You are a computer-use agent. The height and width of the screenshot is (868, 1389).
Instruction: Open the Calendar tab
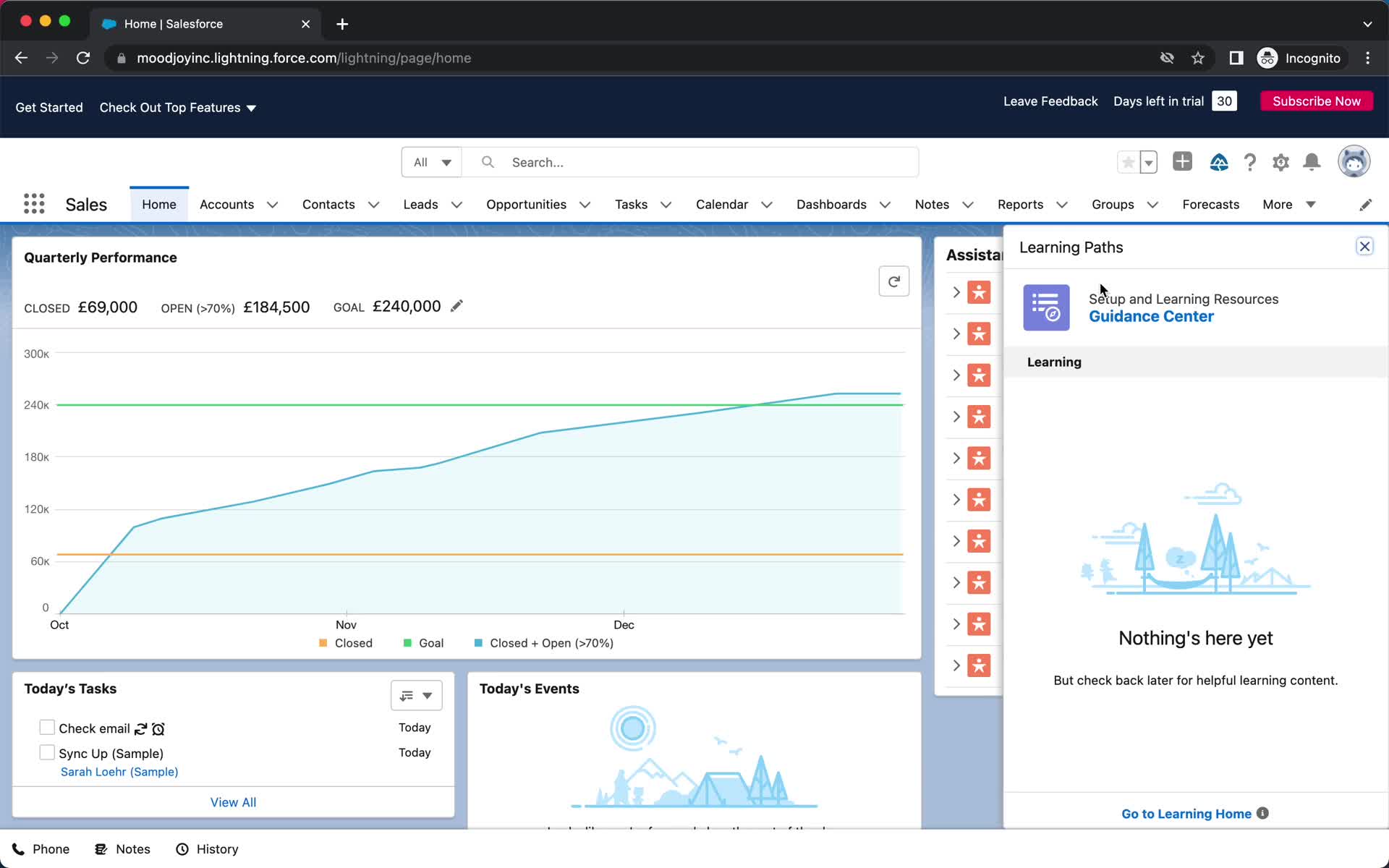[x=722, y=205]
